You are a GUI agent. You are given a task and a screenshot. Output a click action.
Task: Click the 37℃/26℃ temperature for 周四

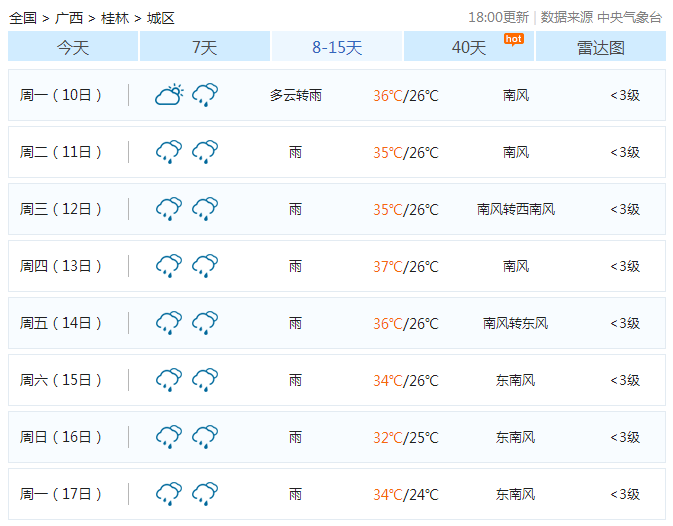tap(406, 267)
